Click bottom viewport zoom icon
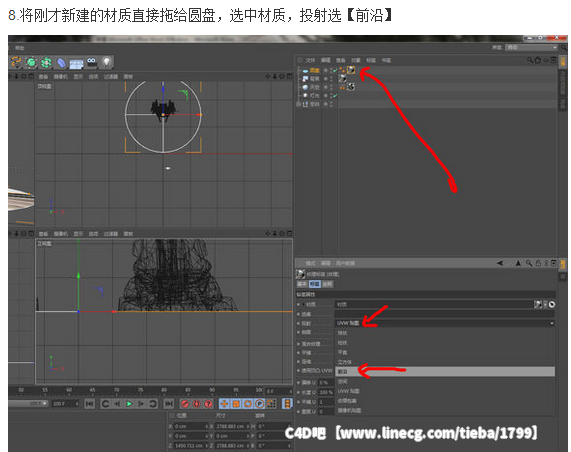 (x=275, y=233)
